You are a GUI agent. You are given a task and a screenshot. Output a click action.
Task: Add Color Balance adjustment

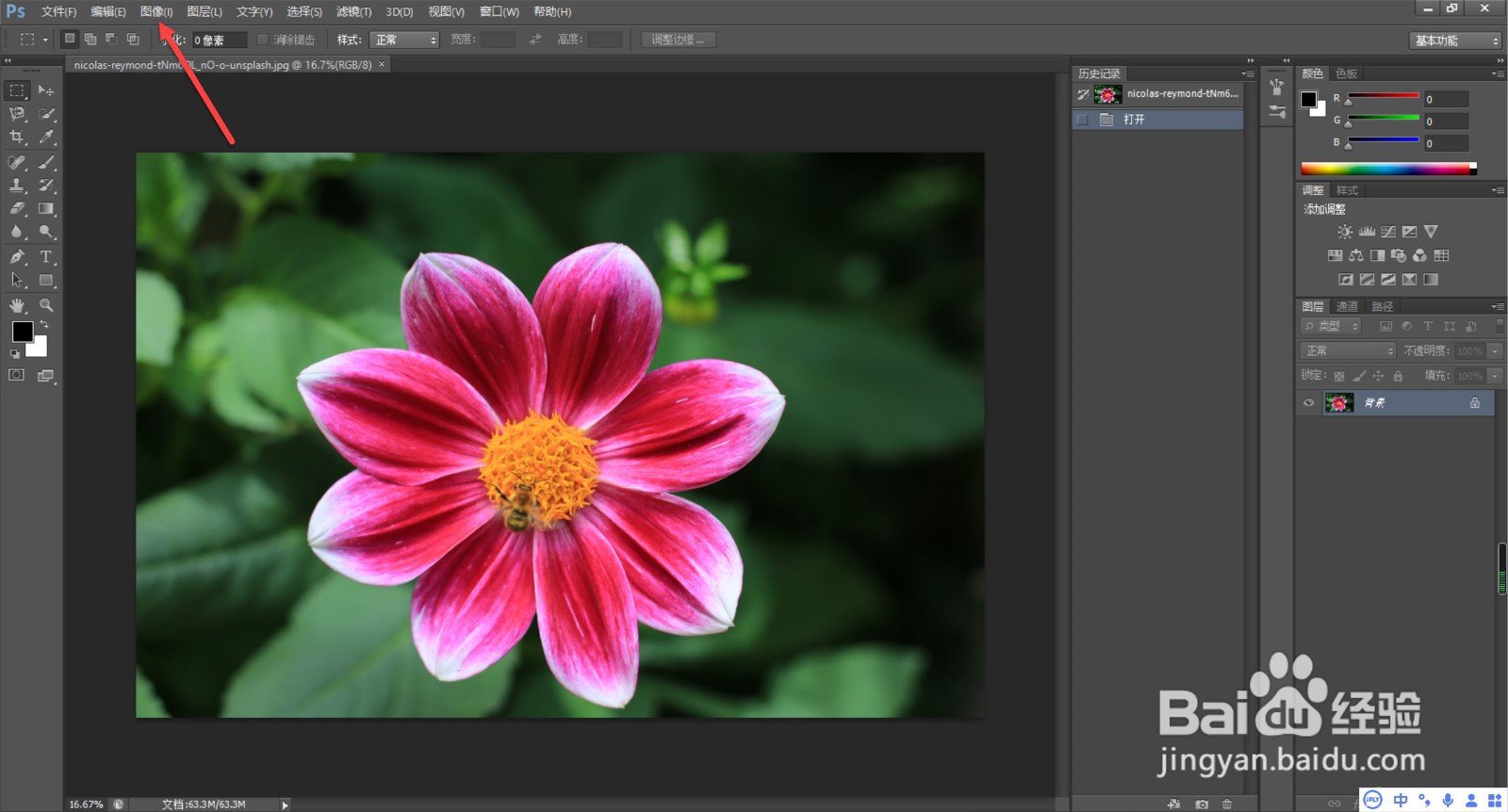[1356, 255]
